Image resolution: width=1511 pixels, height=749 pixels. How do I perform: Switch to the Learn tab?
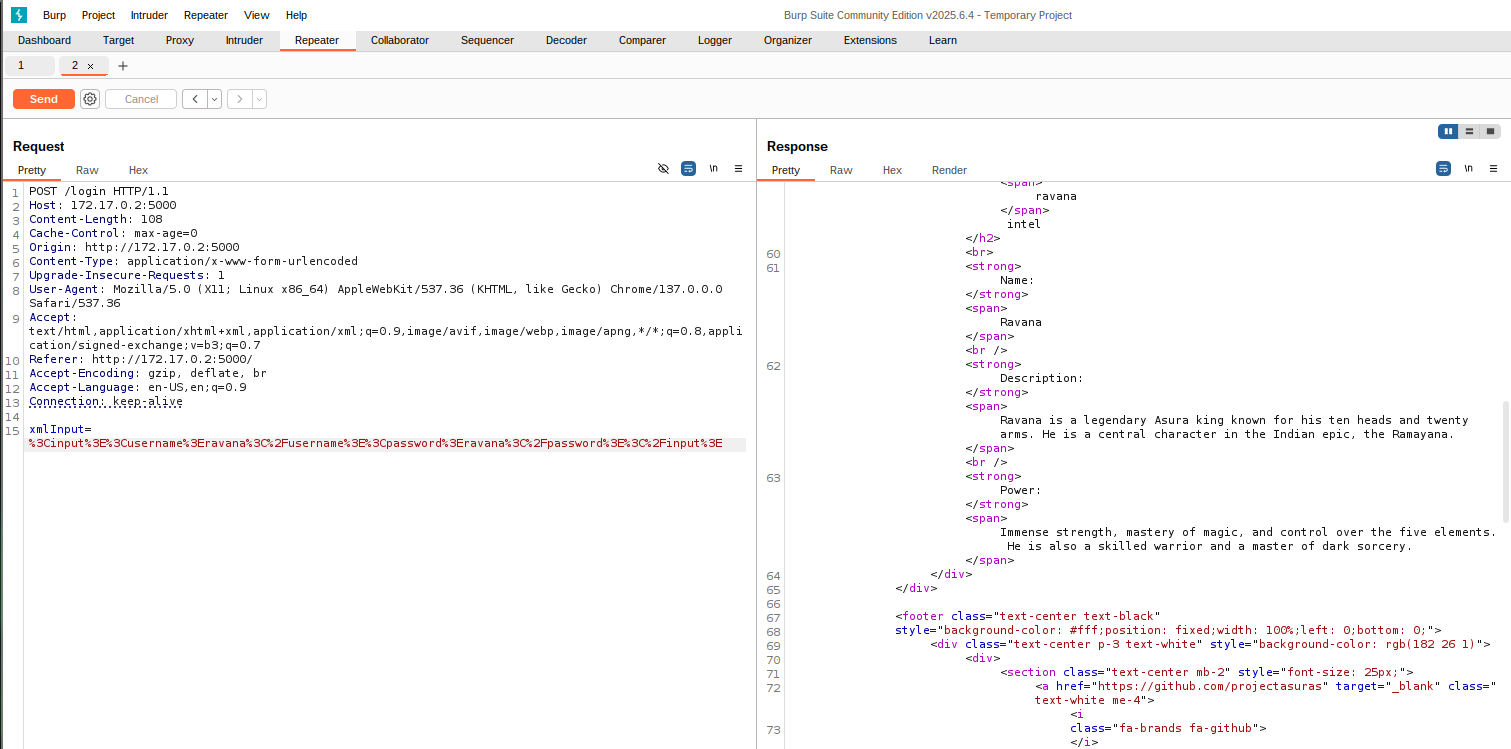[943, 40]
